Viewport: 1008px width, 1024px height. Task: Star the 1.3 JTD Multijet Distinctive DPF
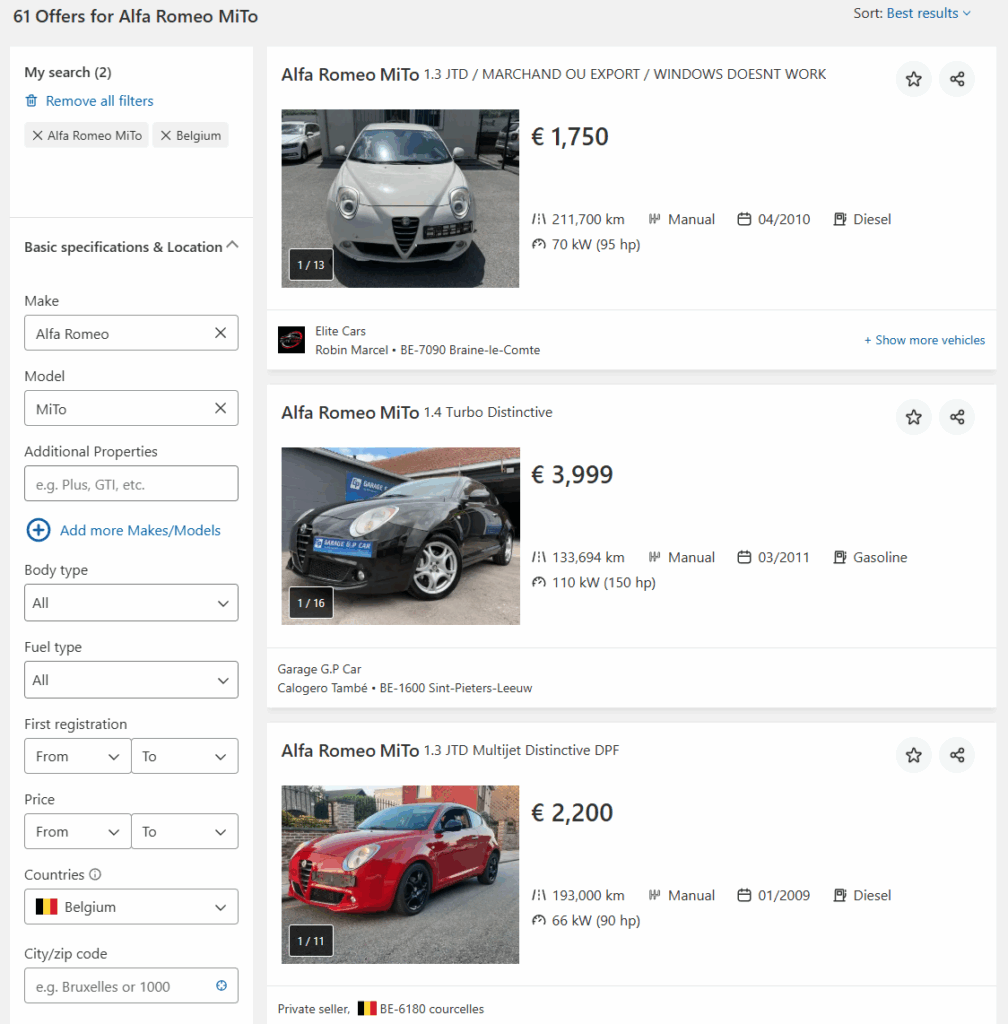tap(913, 755)
